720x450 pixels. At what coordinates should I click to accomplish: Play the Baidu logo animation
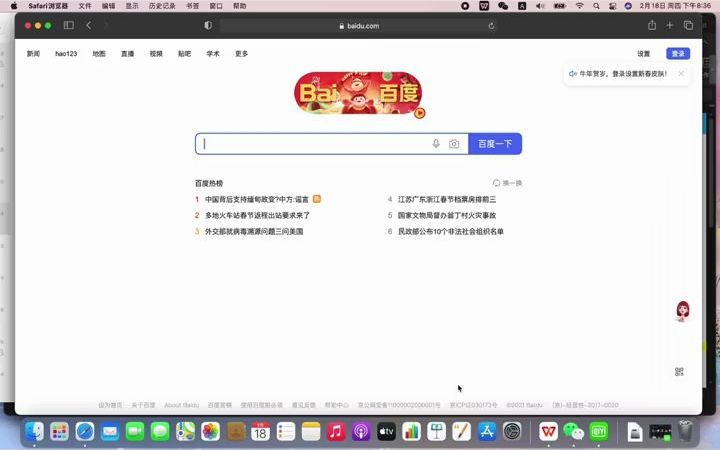(419, 112)
